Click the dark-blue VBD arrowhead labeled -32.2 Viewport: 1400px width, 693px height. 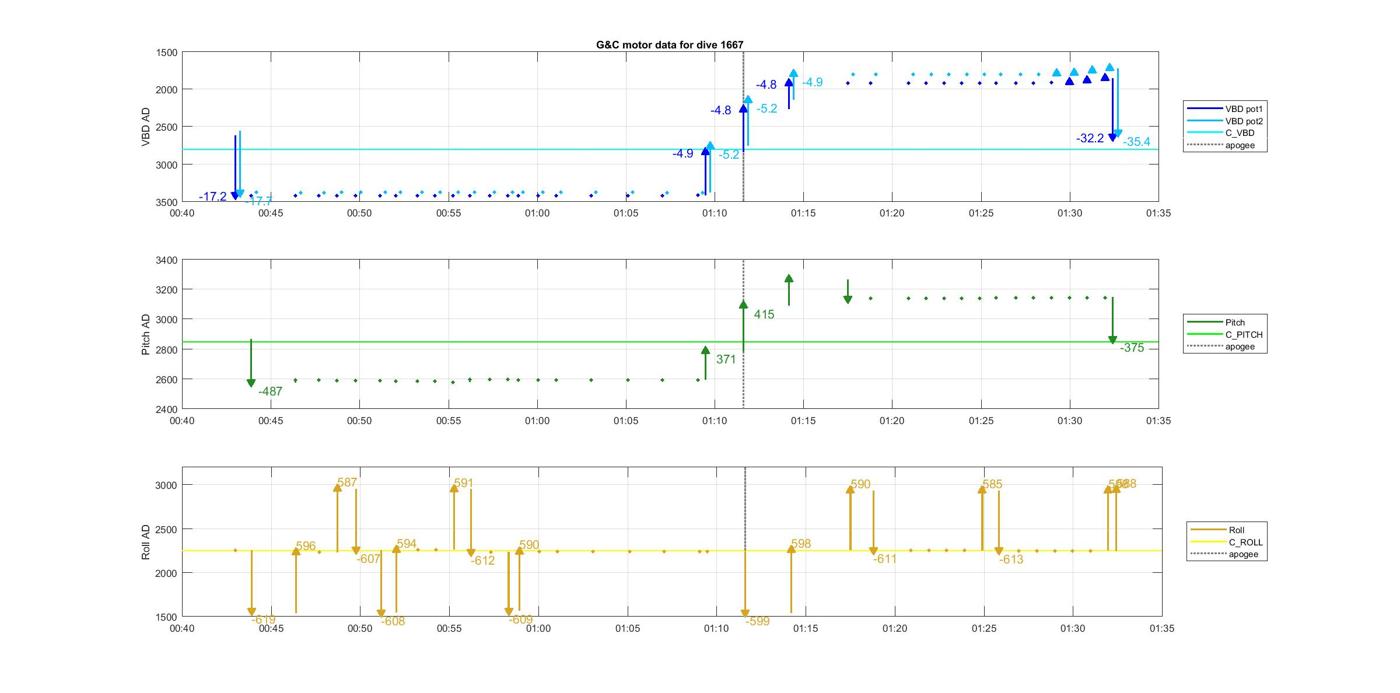[1112, 137]
